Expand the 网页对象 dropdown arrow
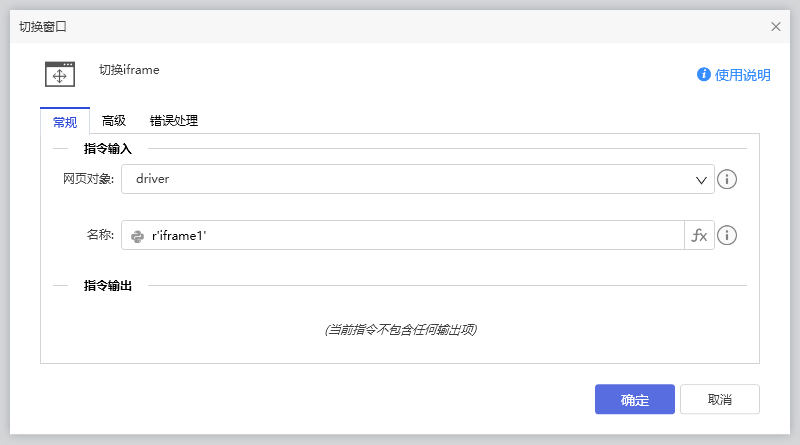 tap(700, 180)
